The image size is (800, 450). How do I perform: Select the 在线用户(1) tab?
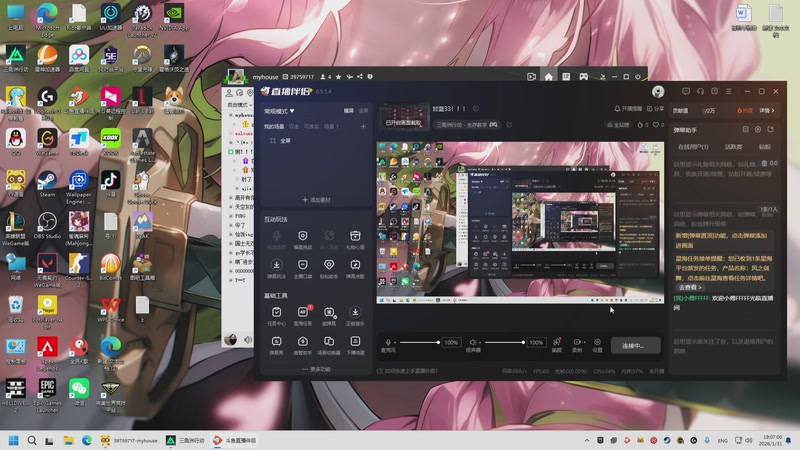click(x=693, y=146)
